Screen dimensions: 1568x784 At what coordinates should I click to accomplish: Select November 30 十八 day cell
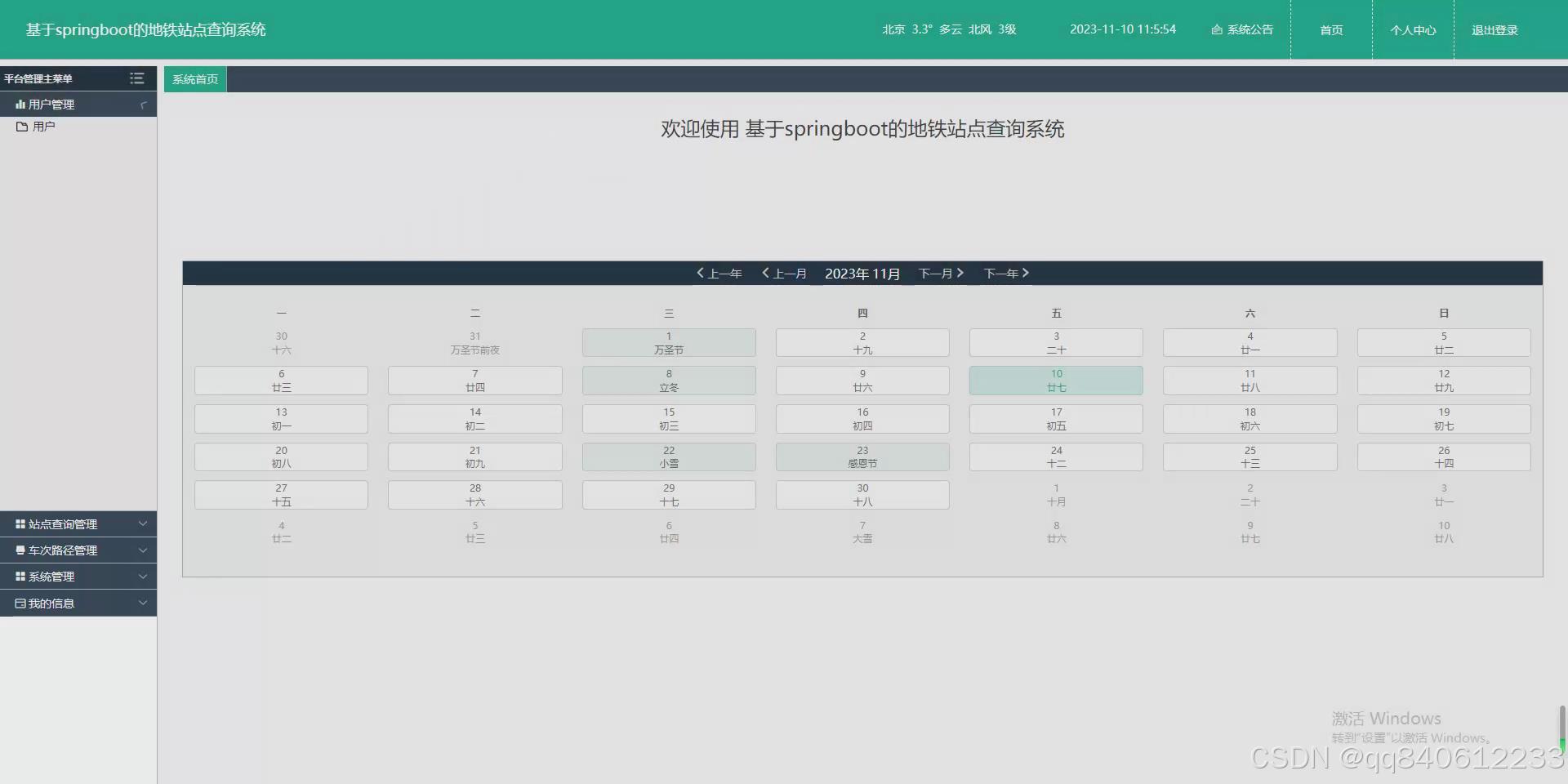click(862, 495)
